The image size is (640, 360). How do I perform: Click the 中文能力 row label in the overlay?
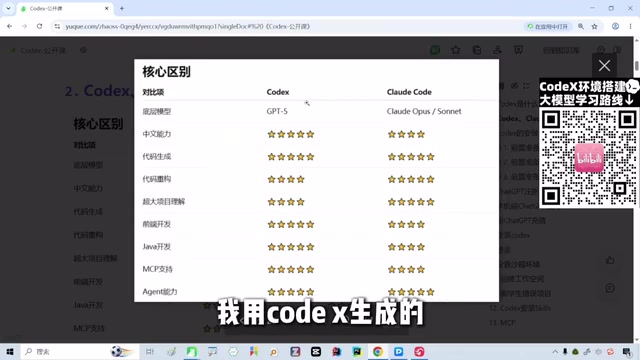[x=157, y=134]
